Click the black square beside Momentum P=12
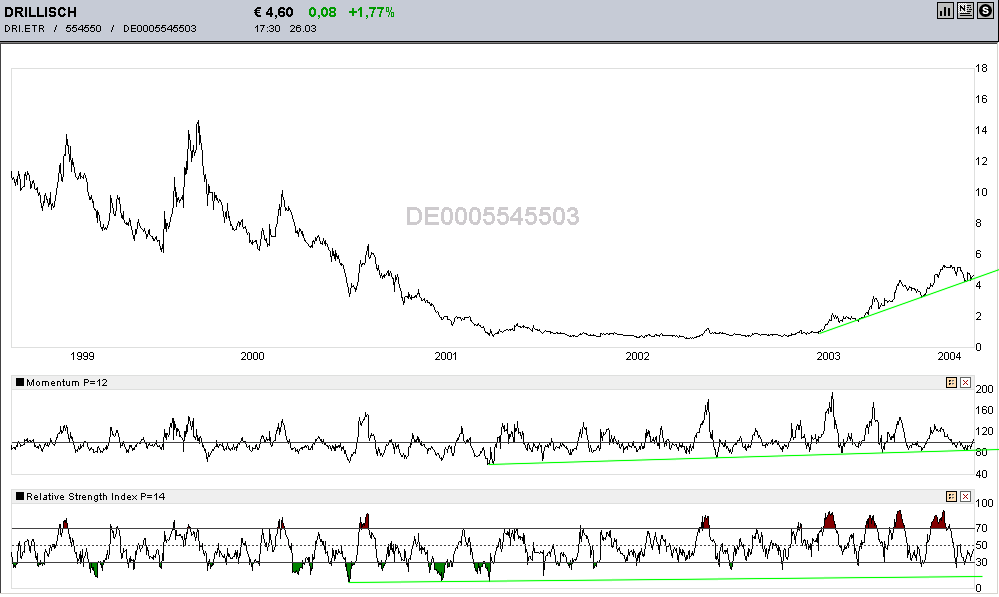 (20, 382)
